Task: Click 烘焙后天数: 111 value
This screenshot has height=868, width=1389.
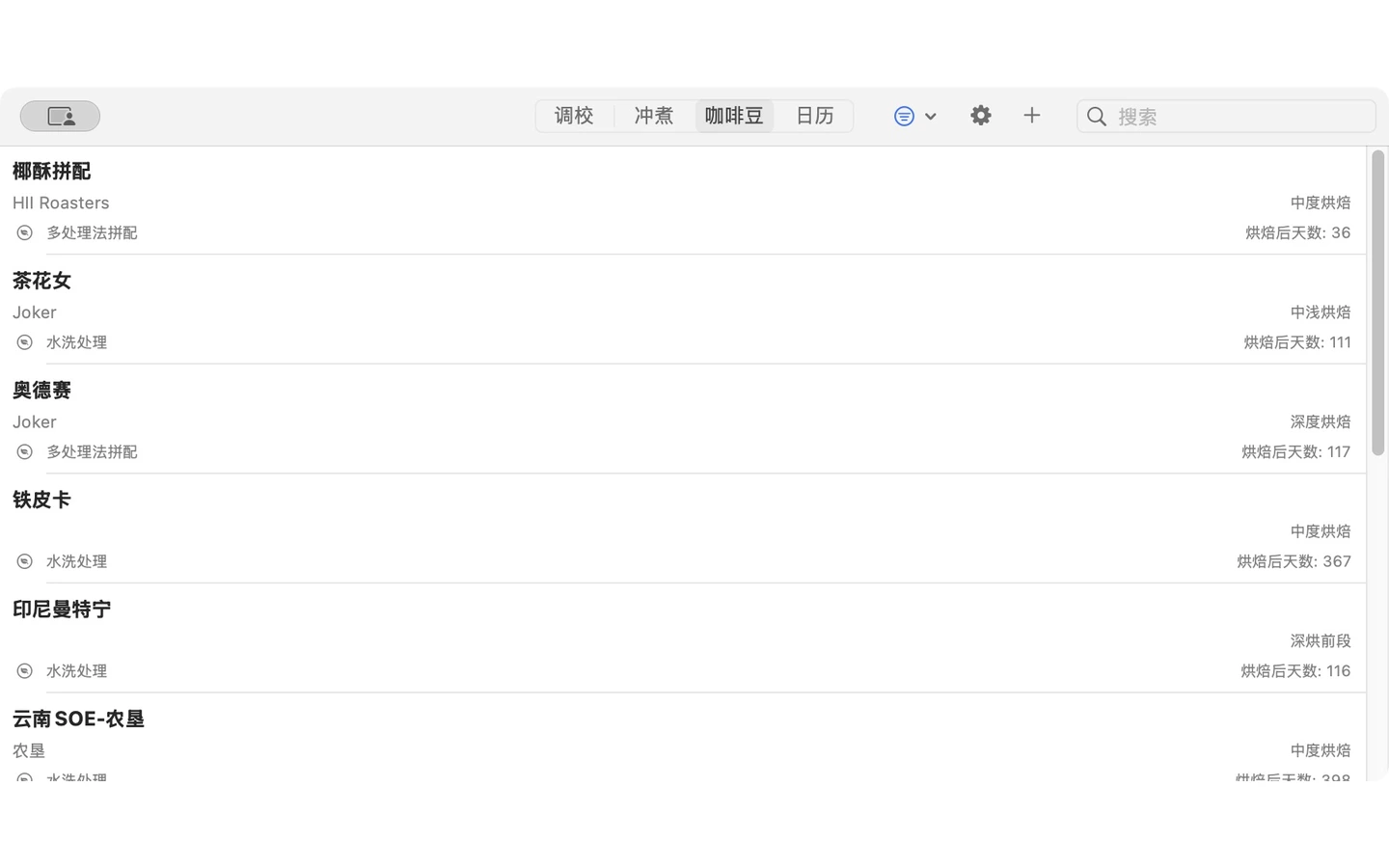Action: pyautogui.click(x=1297, y=342)
